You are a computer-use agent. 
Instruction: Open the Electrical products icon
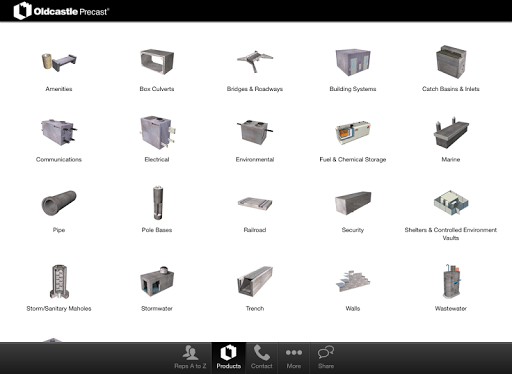pyautogui.click(x=157, y=132)
